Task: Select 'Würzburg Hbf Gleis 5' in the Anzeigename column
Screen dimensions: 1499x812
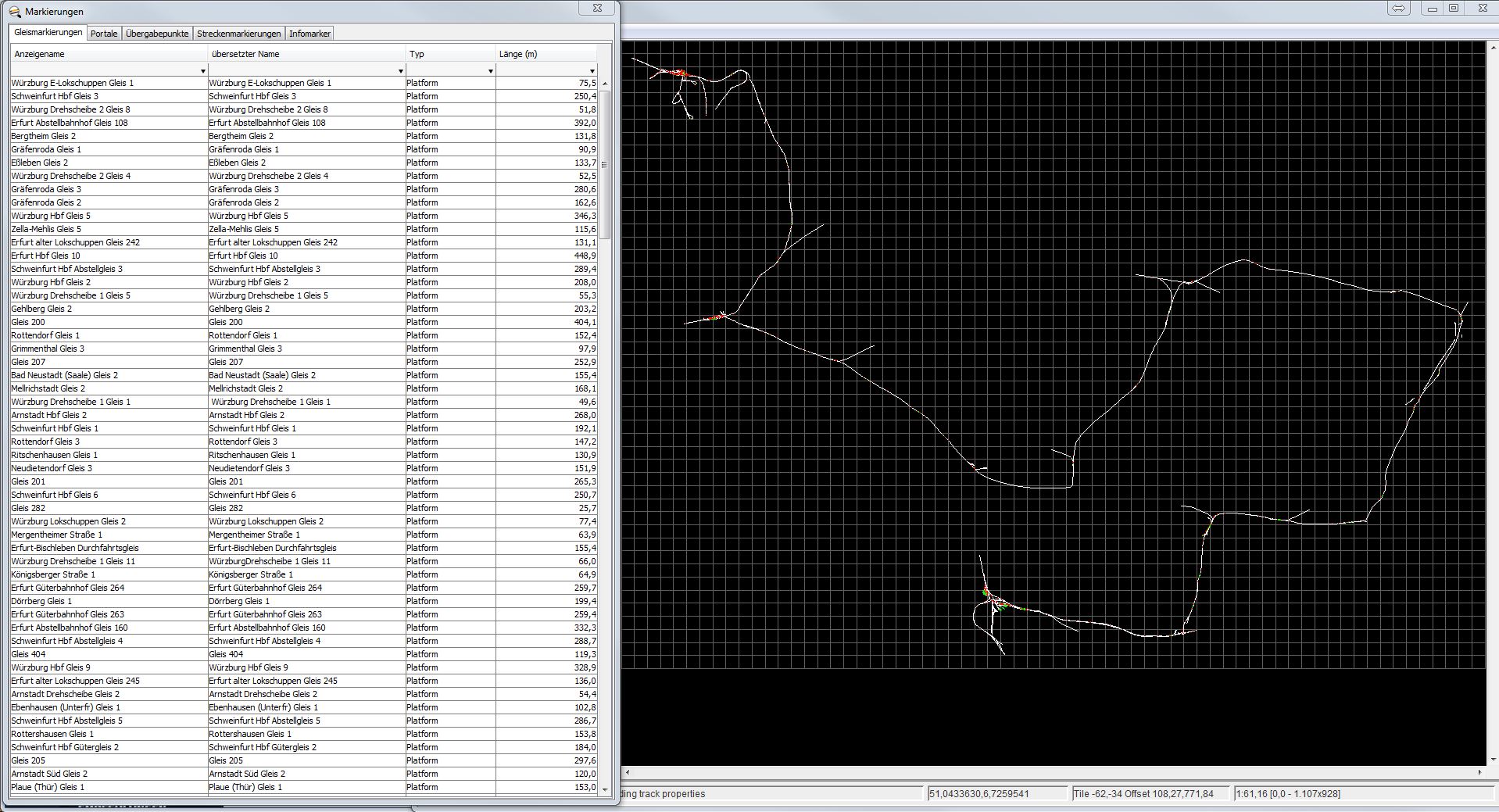Action: click(x=51, y=216)
